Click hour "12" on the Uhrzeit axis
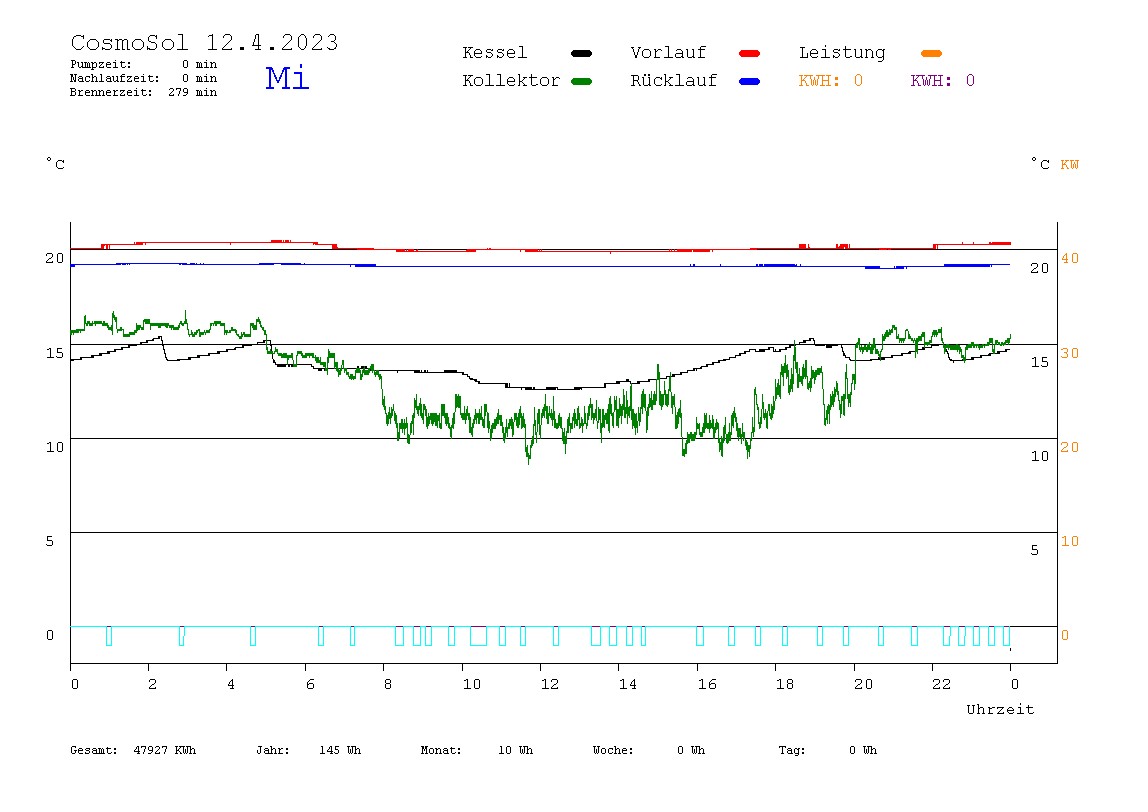This screenshot has width=1148, height=812. click(x=550, y=685)
